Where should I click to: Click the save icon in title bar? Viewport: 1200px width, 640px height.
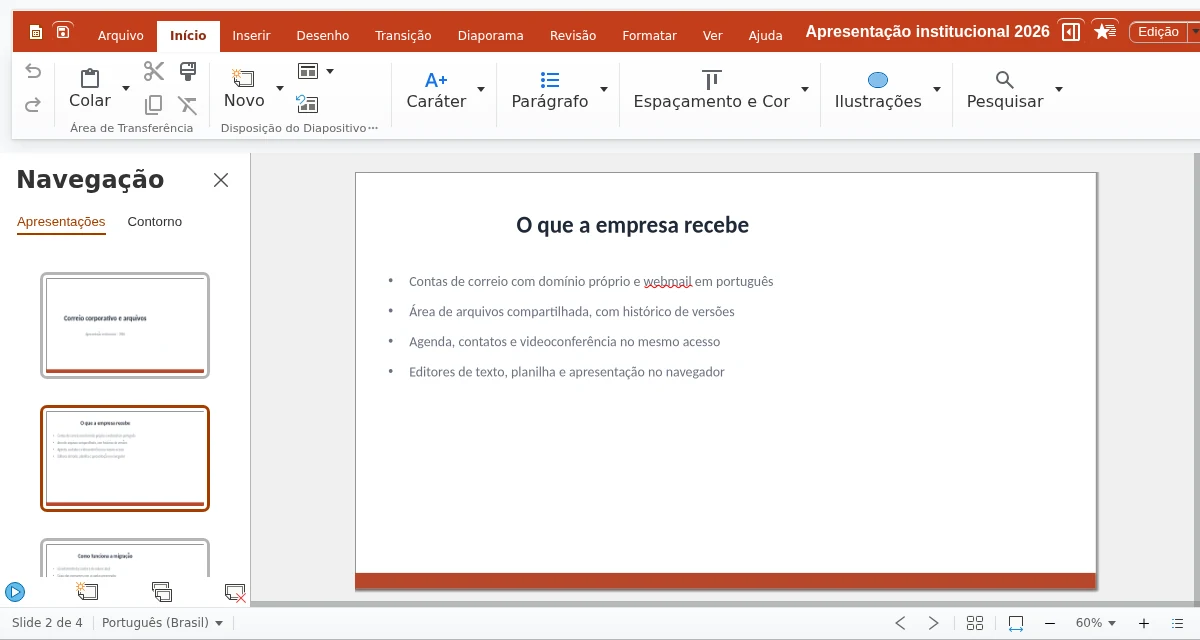pos(63,32)
